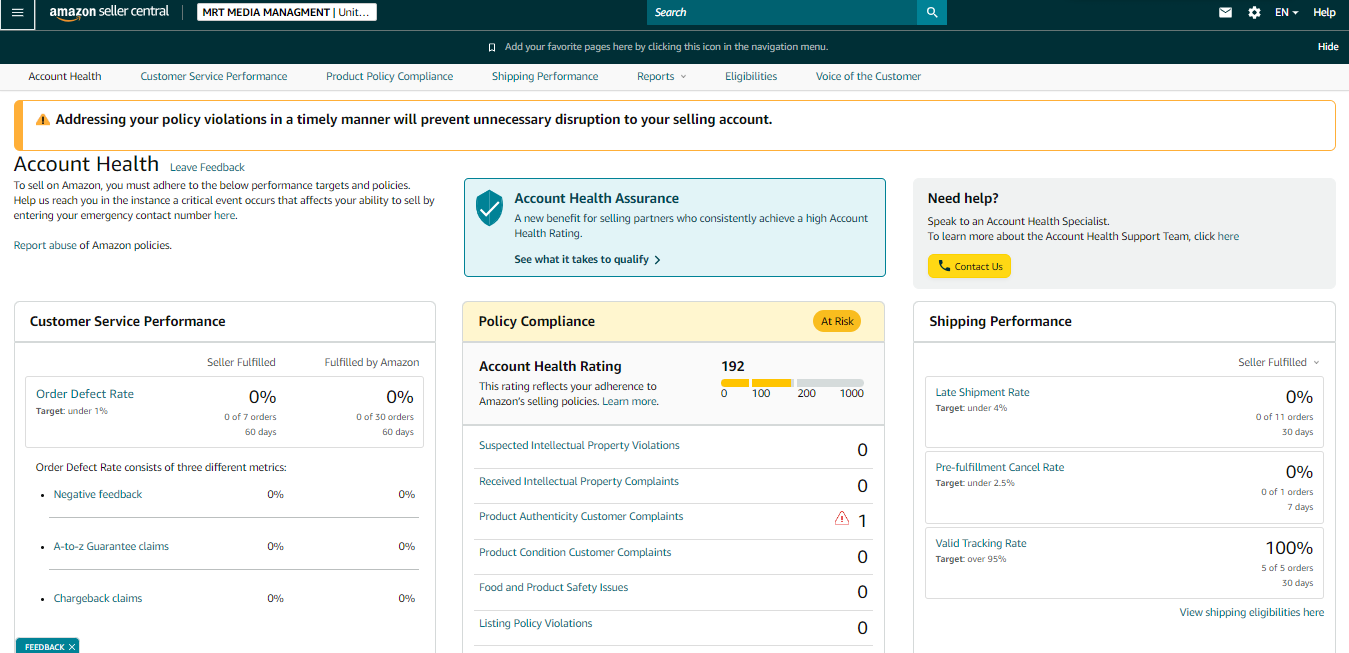Image resolution: width=1349 pixels, height=653 pixels.
Task: Click into the Search input field
Action: pos(782,12)
